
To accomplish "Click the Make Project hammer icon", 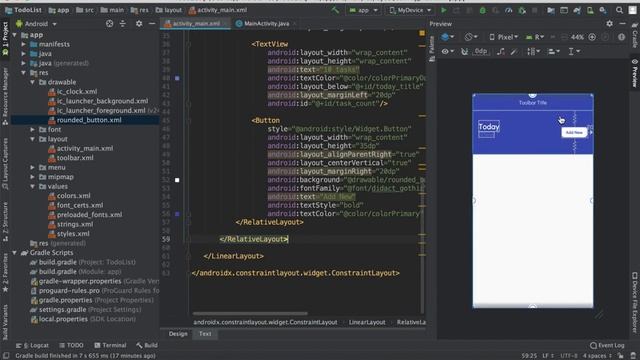I will [x=335, y=10].
